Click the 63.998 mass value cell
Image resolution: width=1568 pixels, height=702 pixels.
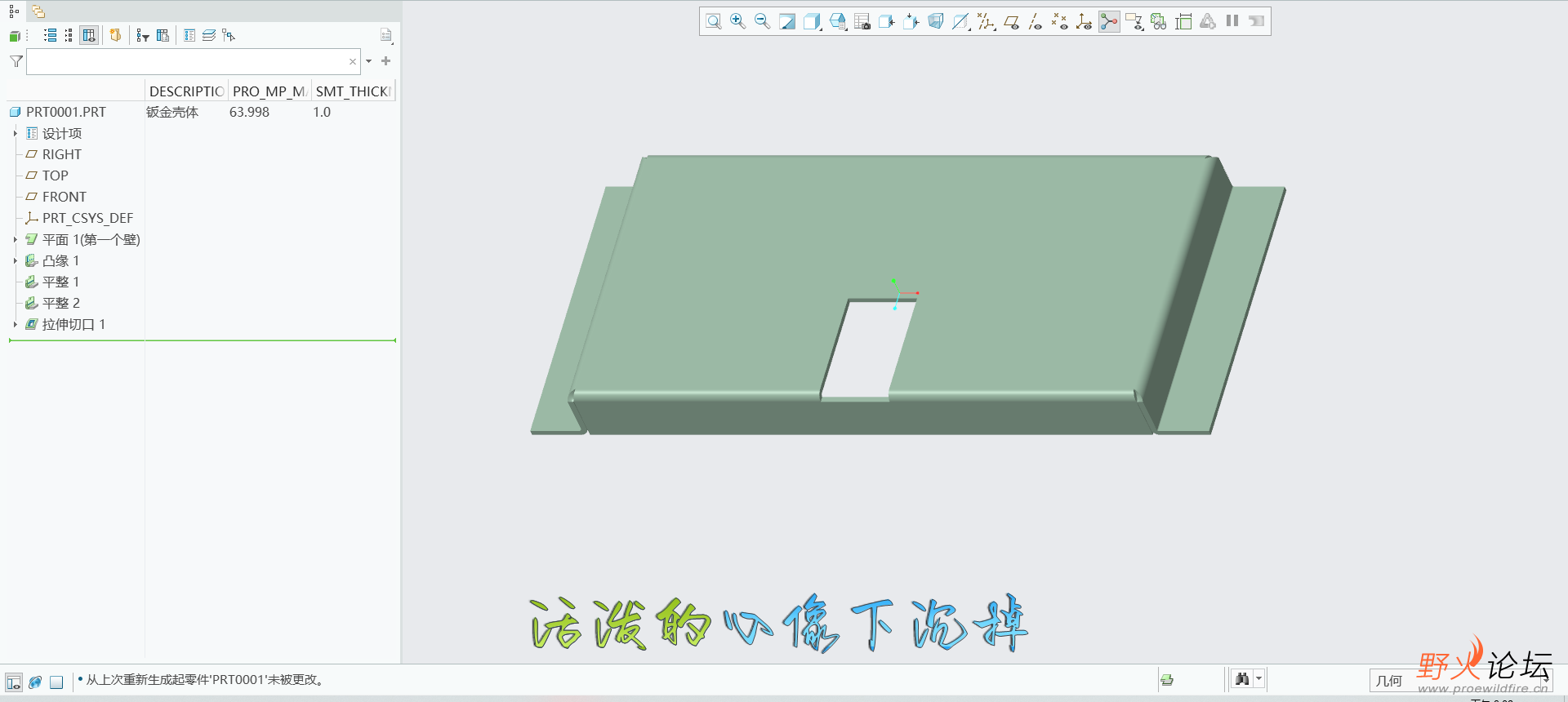[249, 112]
